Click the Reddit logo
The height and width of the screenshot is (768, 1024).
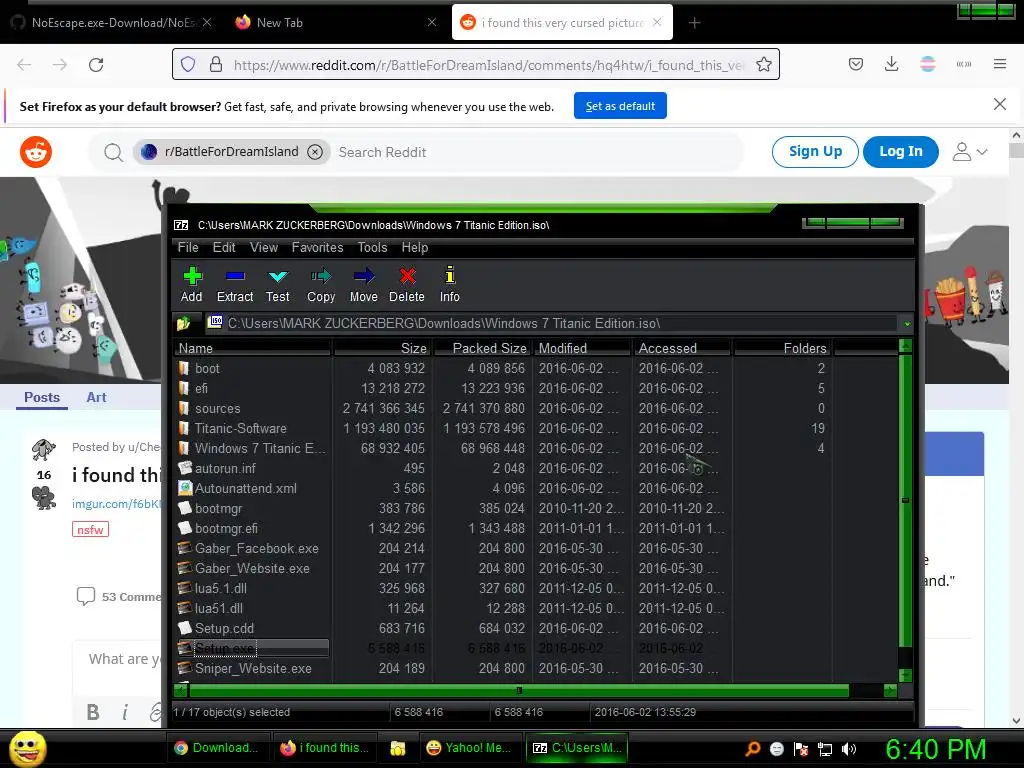pyautogui.click(x=36, y=152)
